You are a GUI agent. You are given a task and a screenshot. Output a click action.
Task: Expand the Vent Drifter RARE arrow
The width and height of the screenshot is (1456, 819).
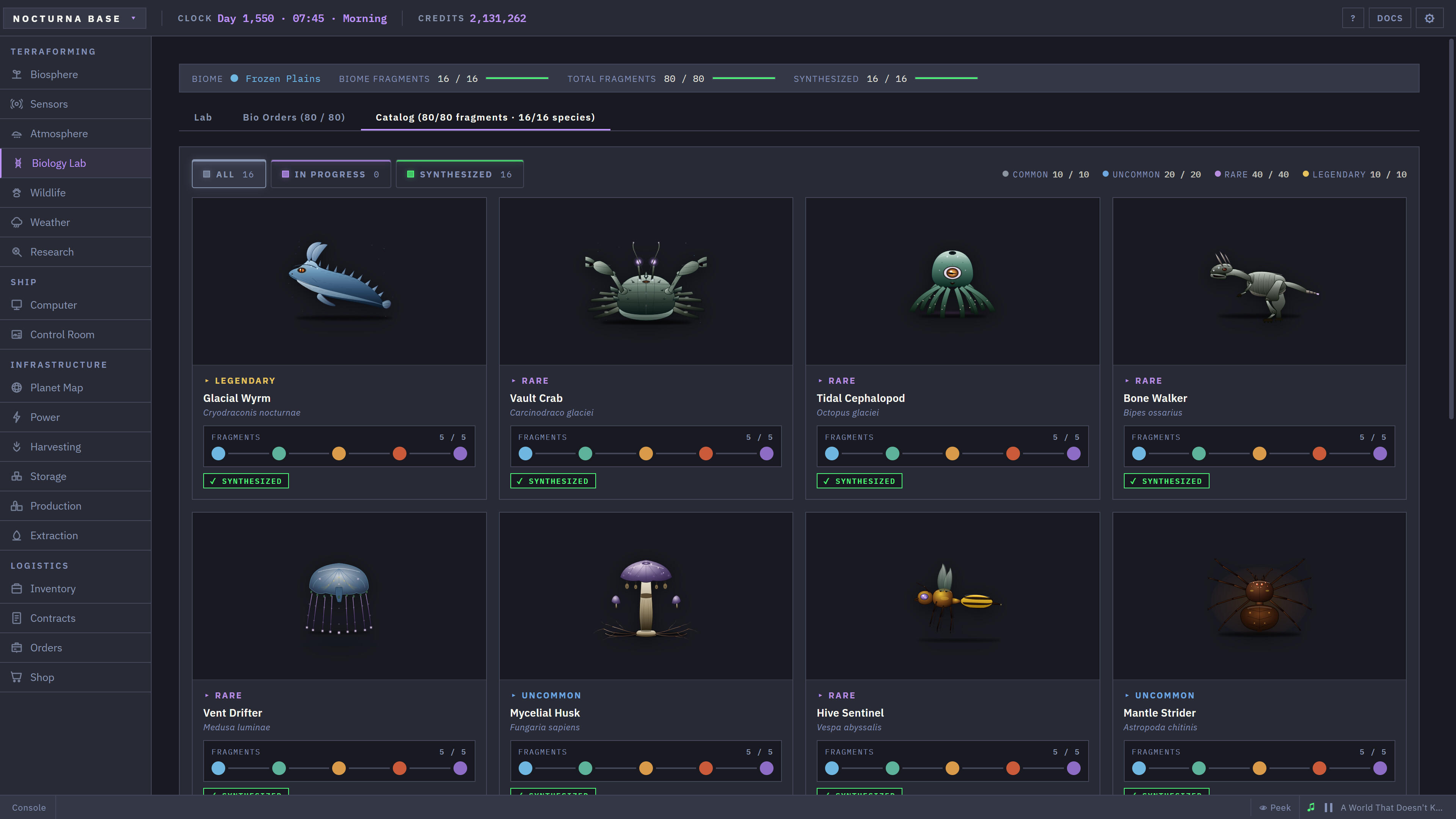point(207,695)
